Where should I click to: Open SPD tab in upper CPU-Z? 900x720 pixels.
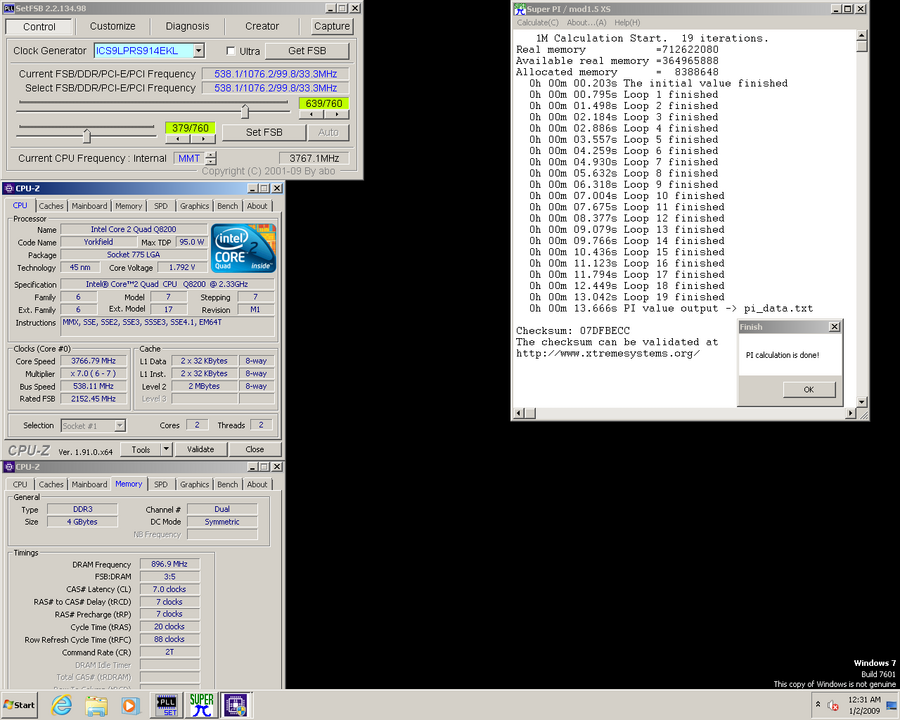point(161,206)
